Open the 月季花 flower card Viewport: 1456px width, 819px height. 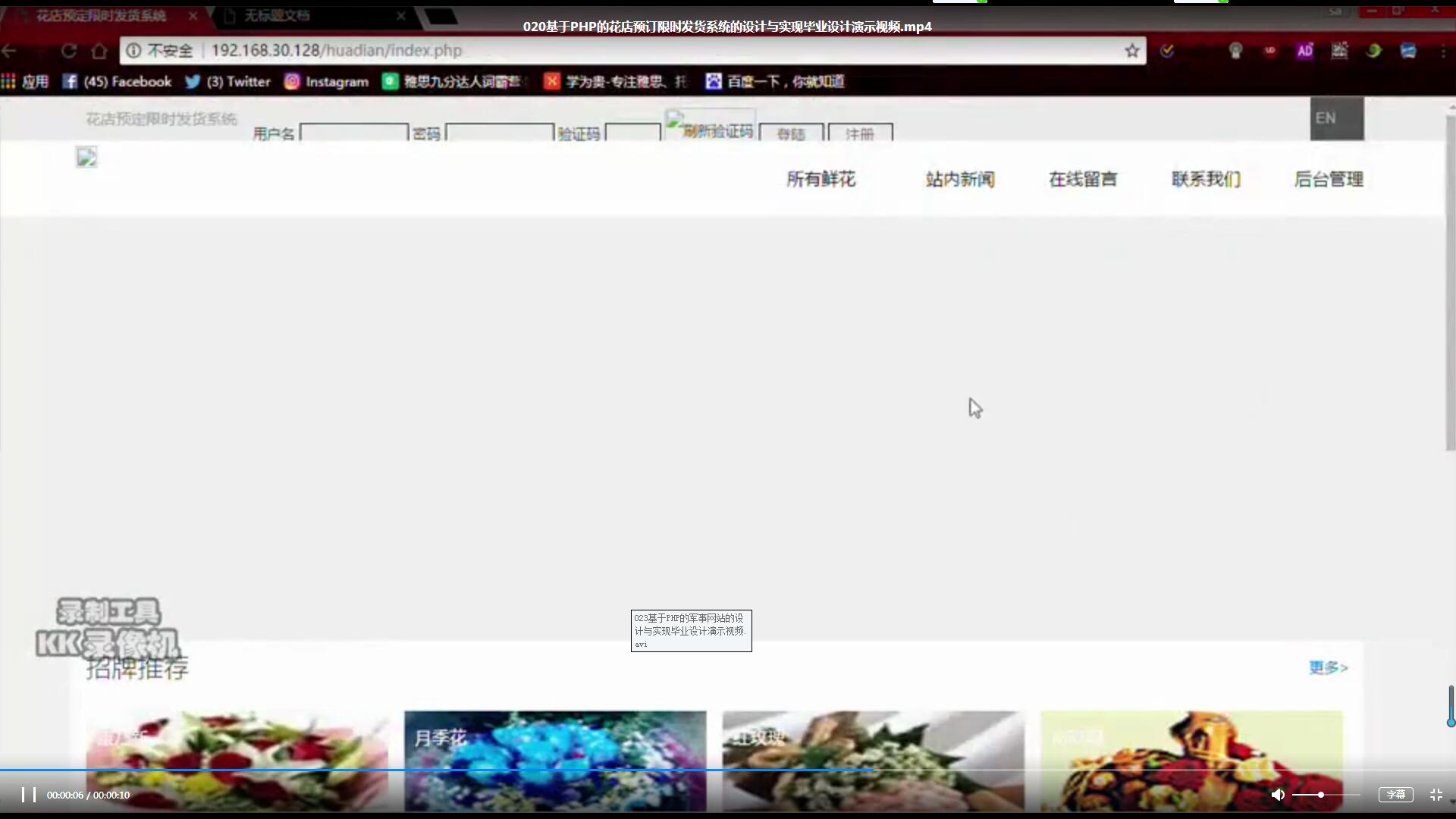click(555, 761)
